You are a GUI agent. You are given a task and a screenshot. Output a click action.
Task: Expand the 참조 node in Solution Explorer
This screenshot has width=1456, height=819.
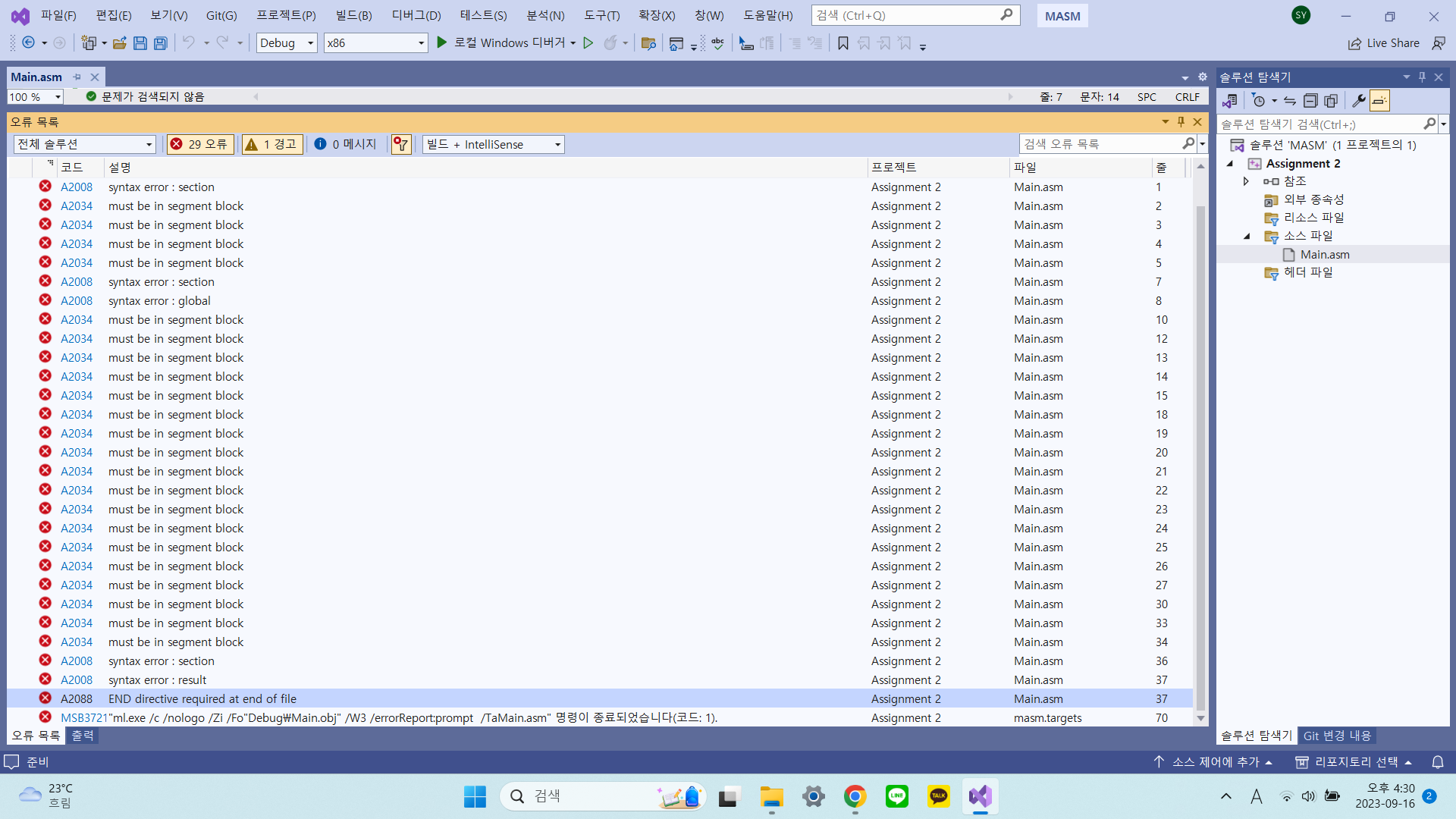1245,180
